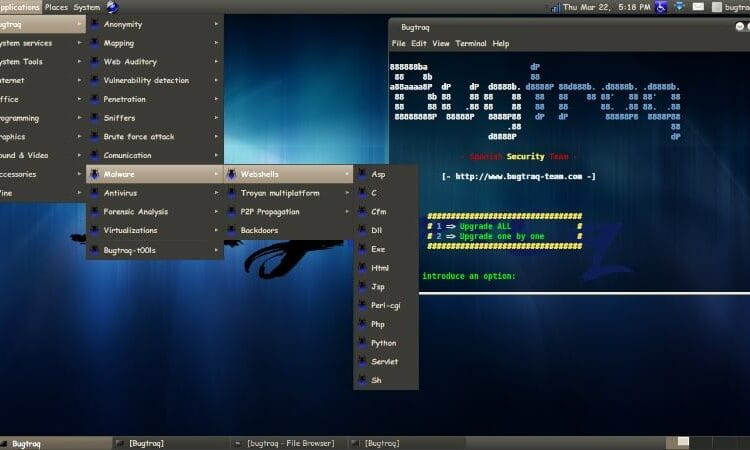
Task: Click the accessibility icon in top panel
Action: tap(661, 7)
